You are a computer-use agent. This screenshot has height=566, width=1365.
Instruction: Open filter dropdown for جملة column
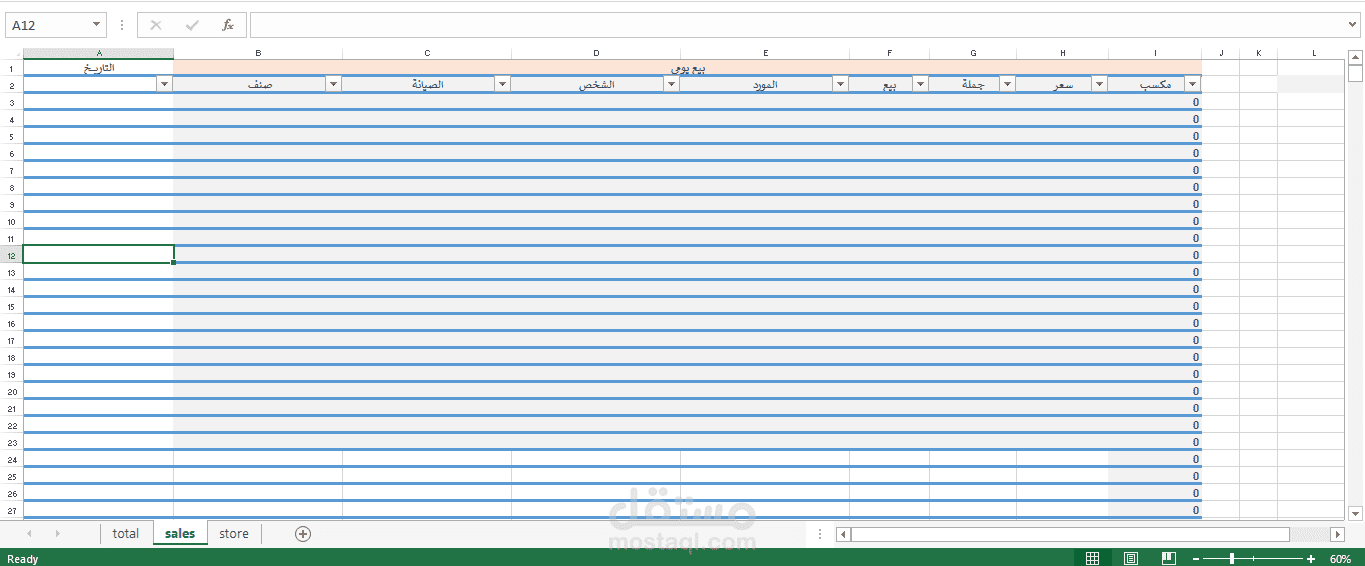(1007, 85)
